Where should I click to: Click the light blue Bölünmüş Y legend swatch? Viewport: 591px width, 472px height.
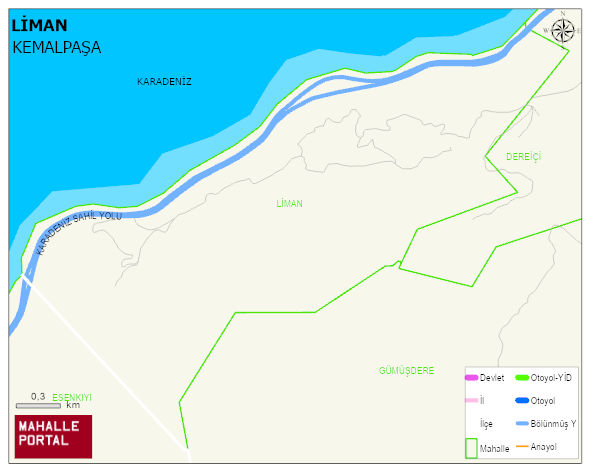pos(522,424)
